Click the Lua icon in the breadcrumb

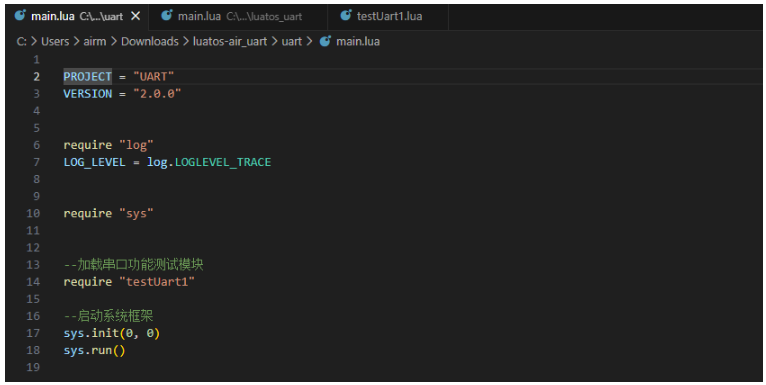tap(325, 41)
